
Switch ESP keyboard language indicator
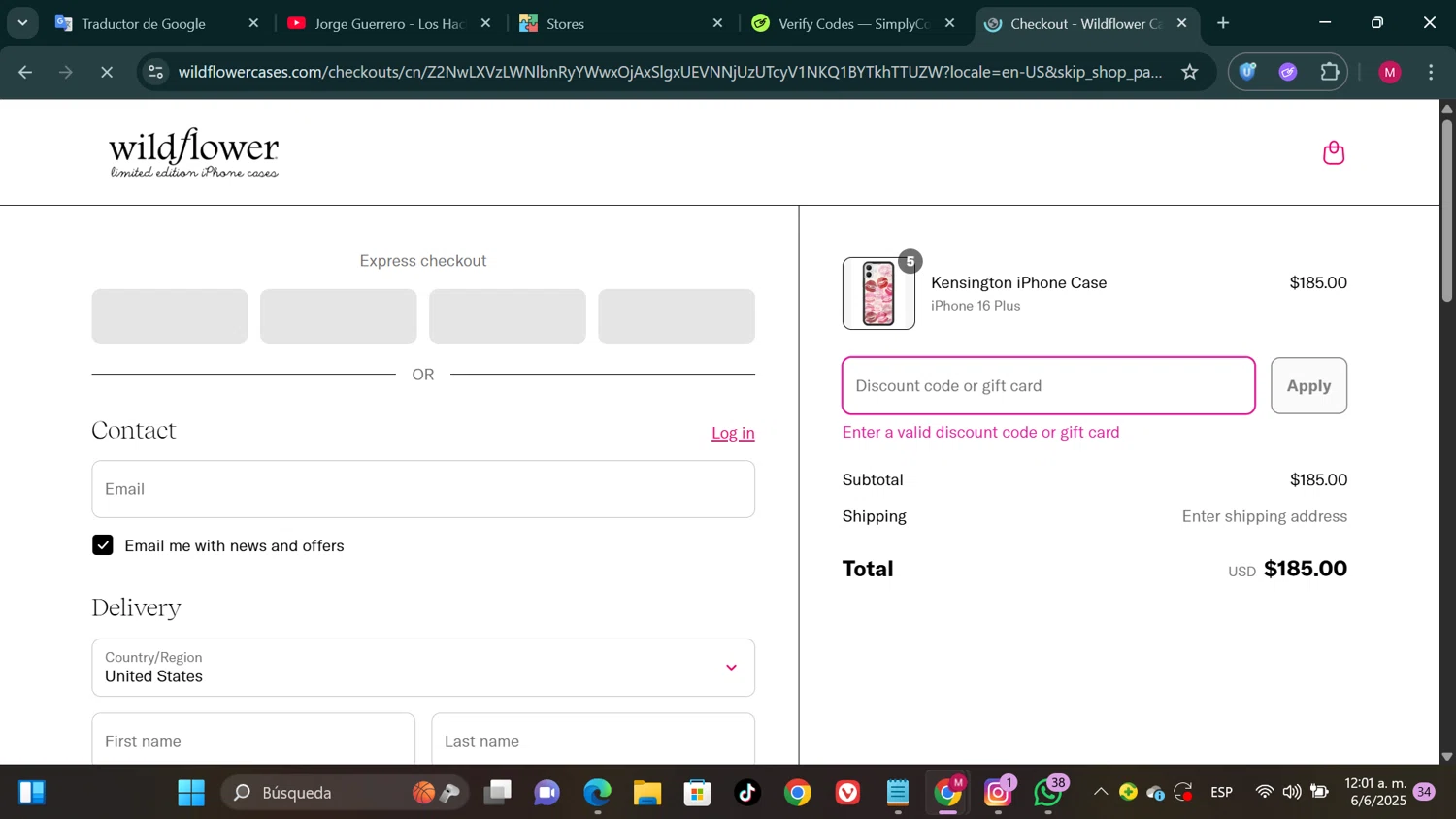tap(1222, 793)
